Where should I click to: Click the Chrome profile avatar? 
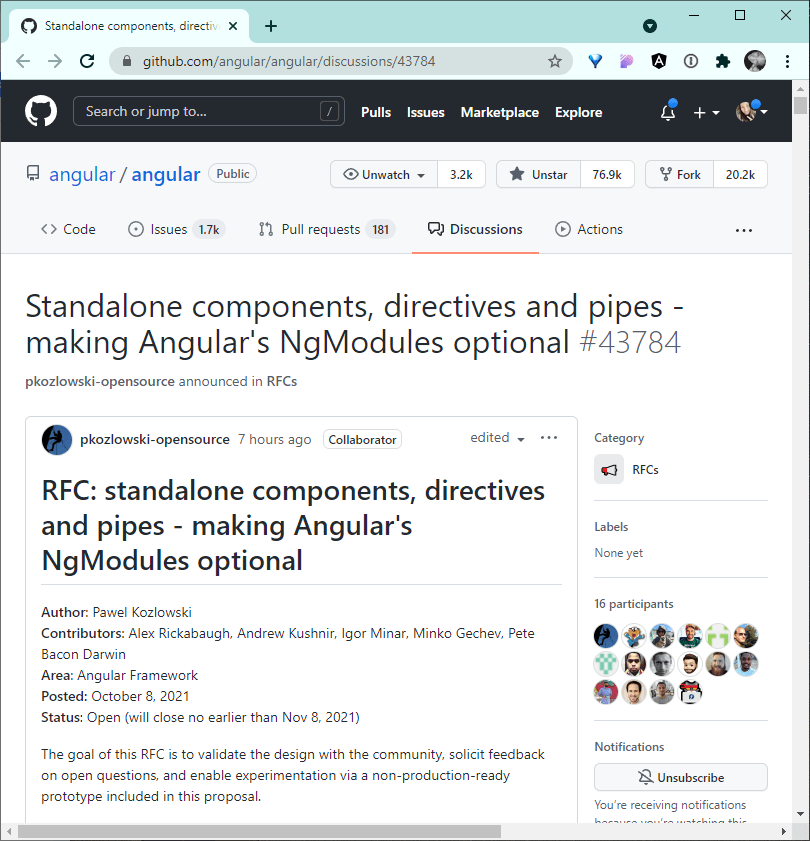[x=755, y=61]
